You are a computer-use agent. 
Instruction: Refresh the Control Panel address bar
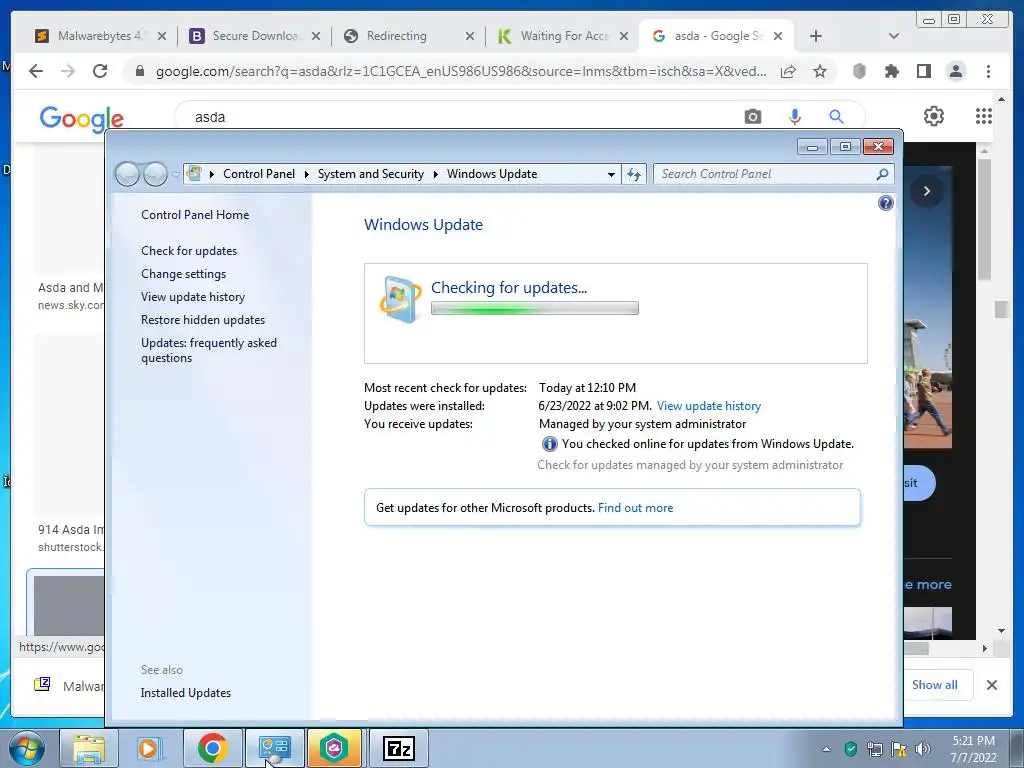634,174
